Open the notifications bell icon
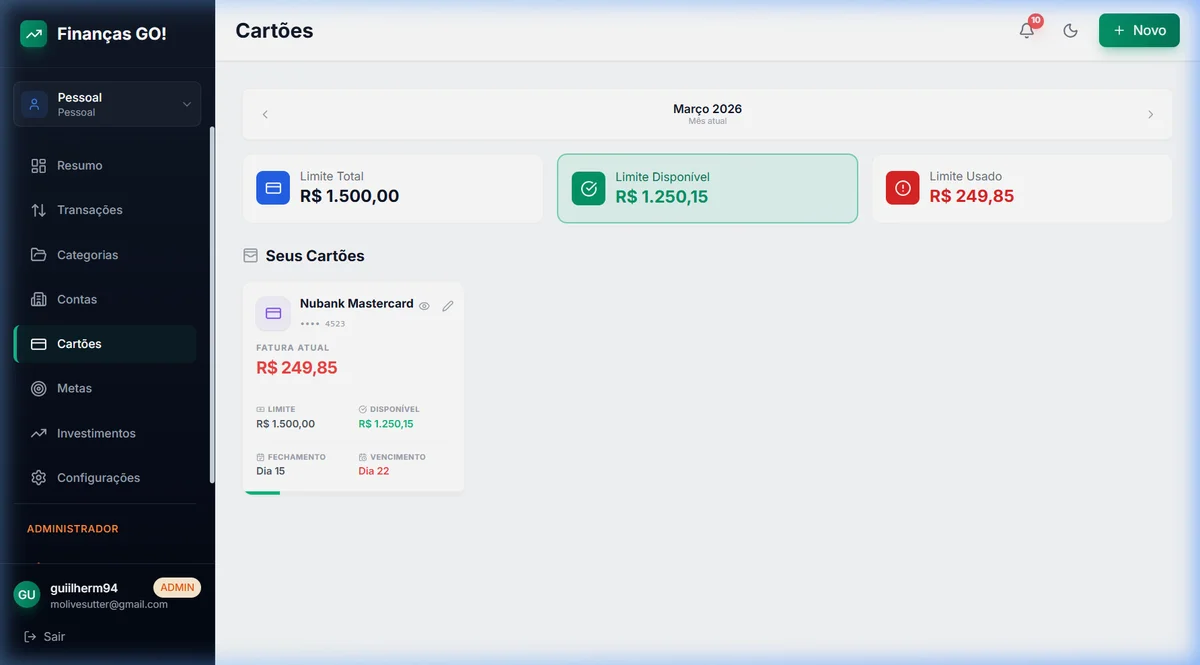 (1027, 30)
